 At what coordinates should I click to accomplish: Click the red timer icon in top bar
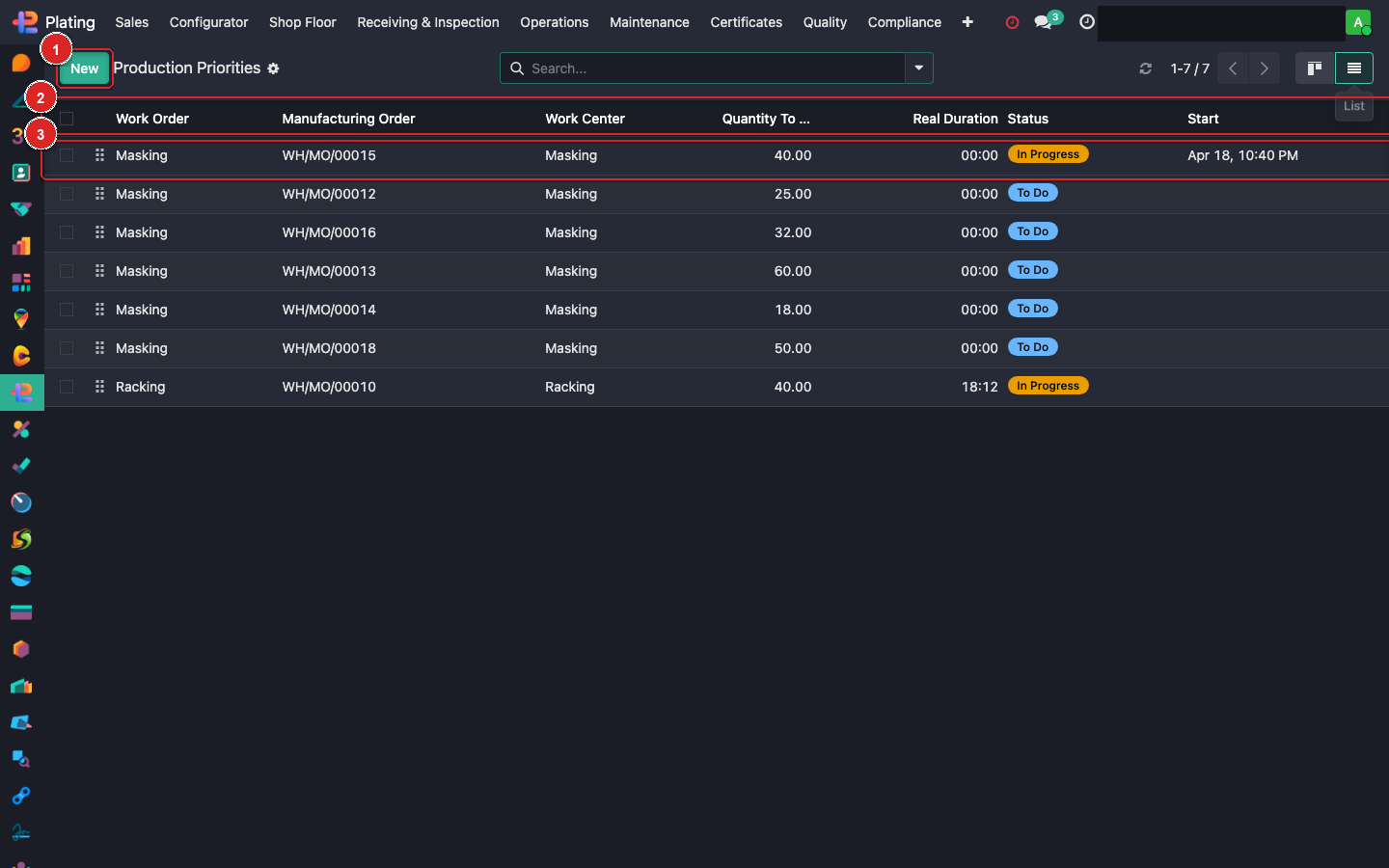[x=1012, y=22]
